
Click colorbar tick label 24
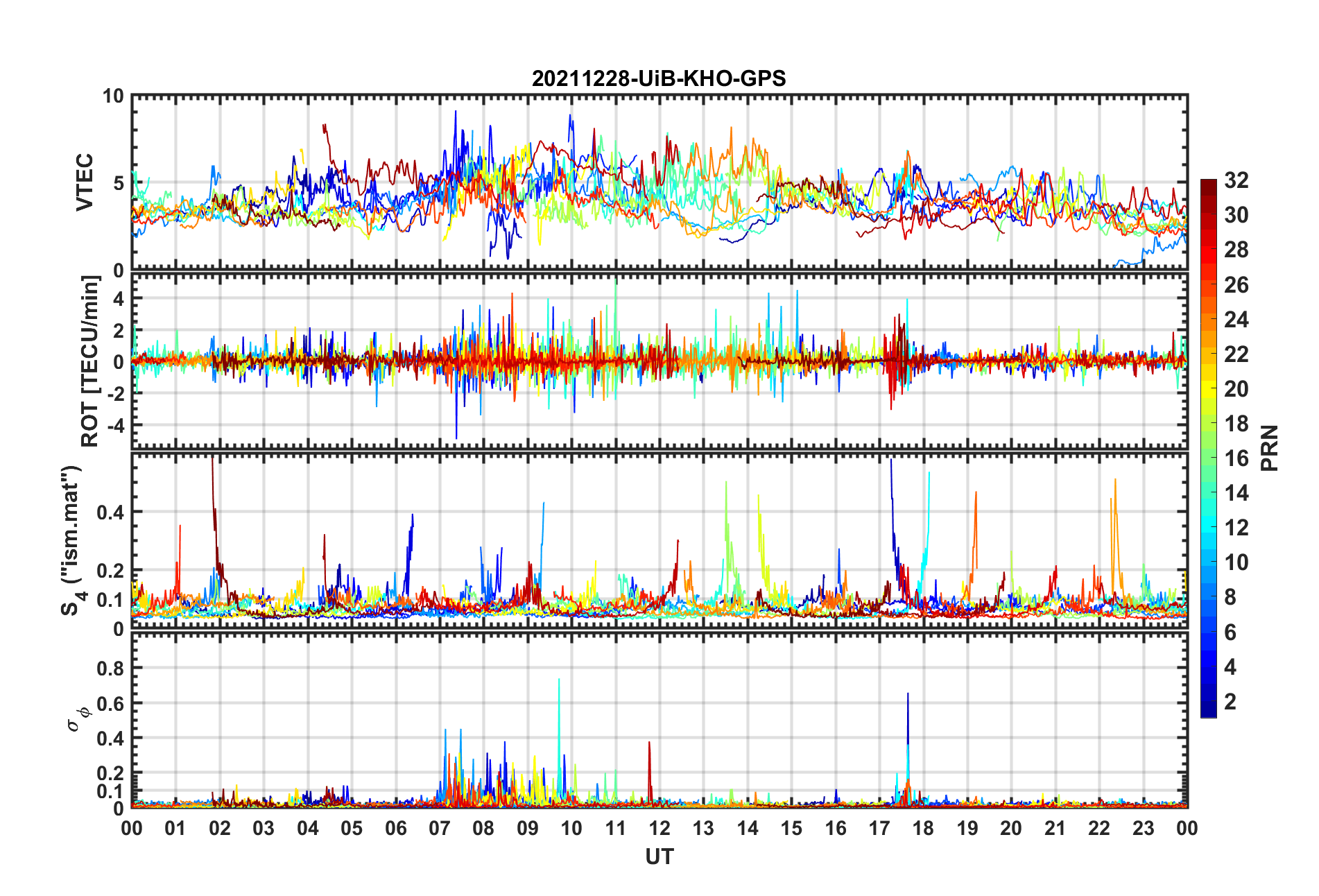point(1236,319)
